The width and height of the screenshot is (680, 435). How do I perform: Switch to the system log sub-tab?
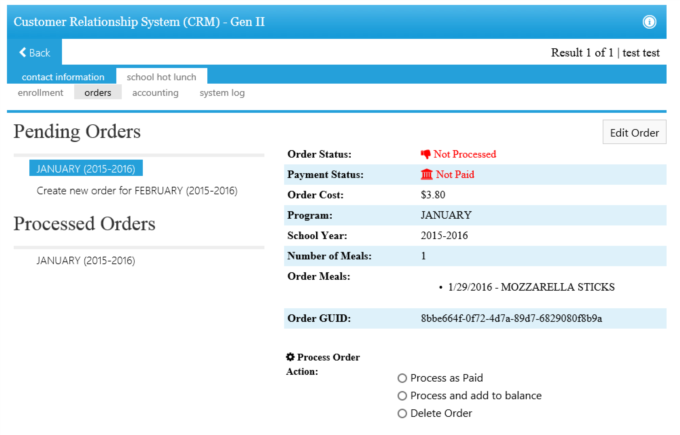click(x=222, y=93)
